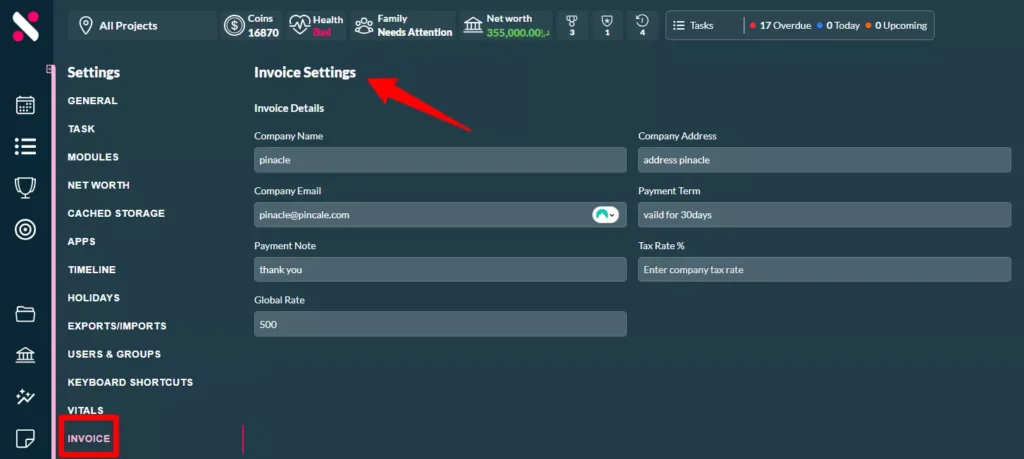Open the folder icon in the sidebar

coord(25,314)
